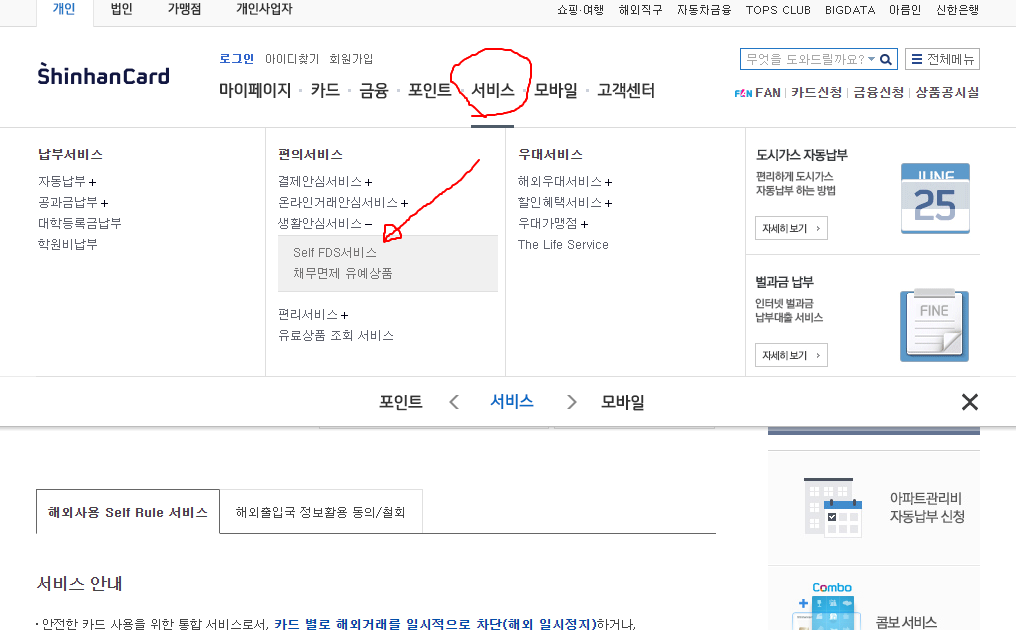Click the 로그인 link
1016x630 pixels.
tap(237, 59)
